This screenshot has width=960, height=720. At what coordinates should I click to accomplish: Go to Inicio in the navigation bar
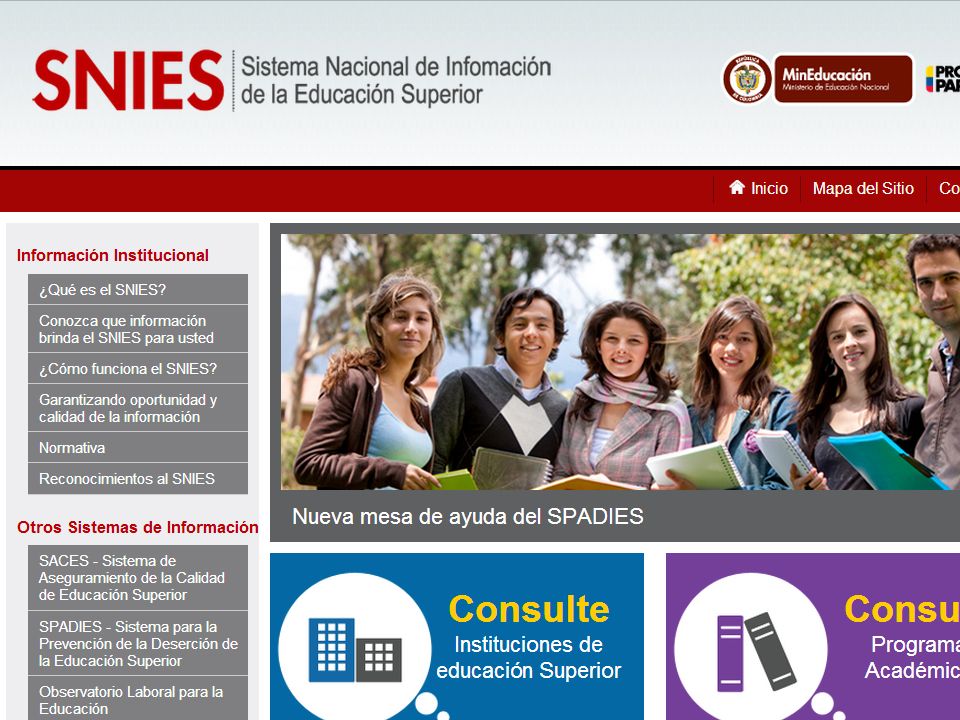pyautogui.click(x=758, y=189)
